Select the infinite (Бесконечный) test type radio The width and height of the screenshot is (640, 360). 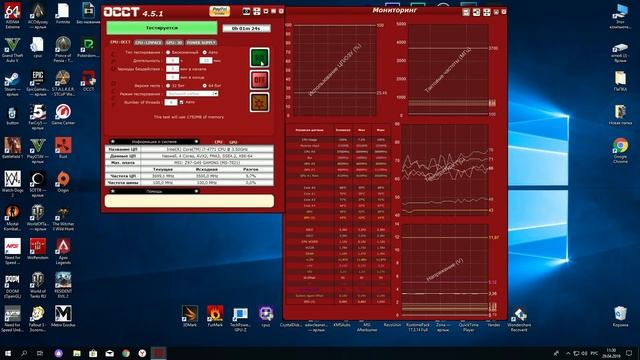pyautogui.click(x=168, y=53)
